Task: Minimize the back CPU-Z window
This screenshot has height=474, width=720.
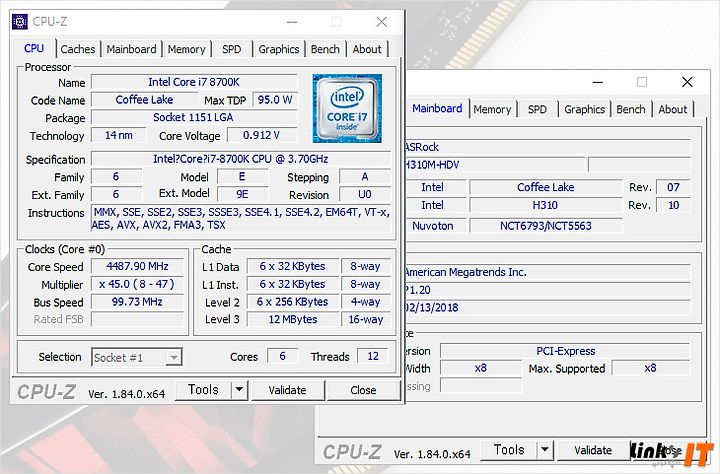Action: (598, 82)
